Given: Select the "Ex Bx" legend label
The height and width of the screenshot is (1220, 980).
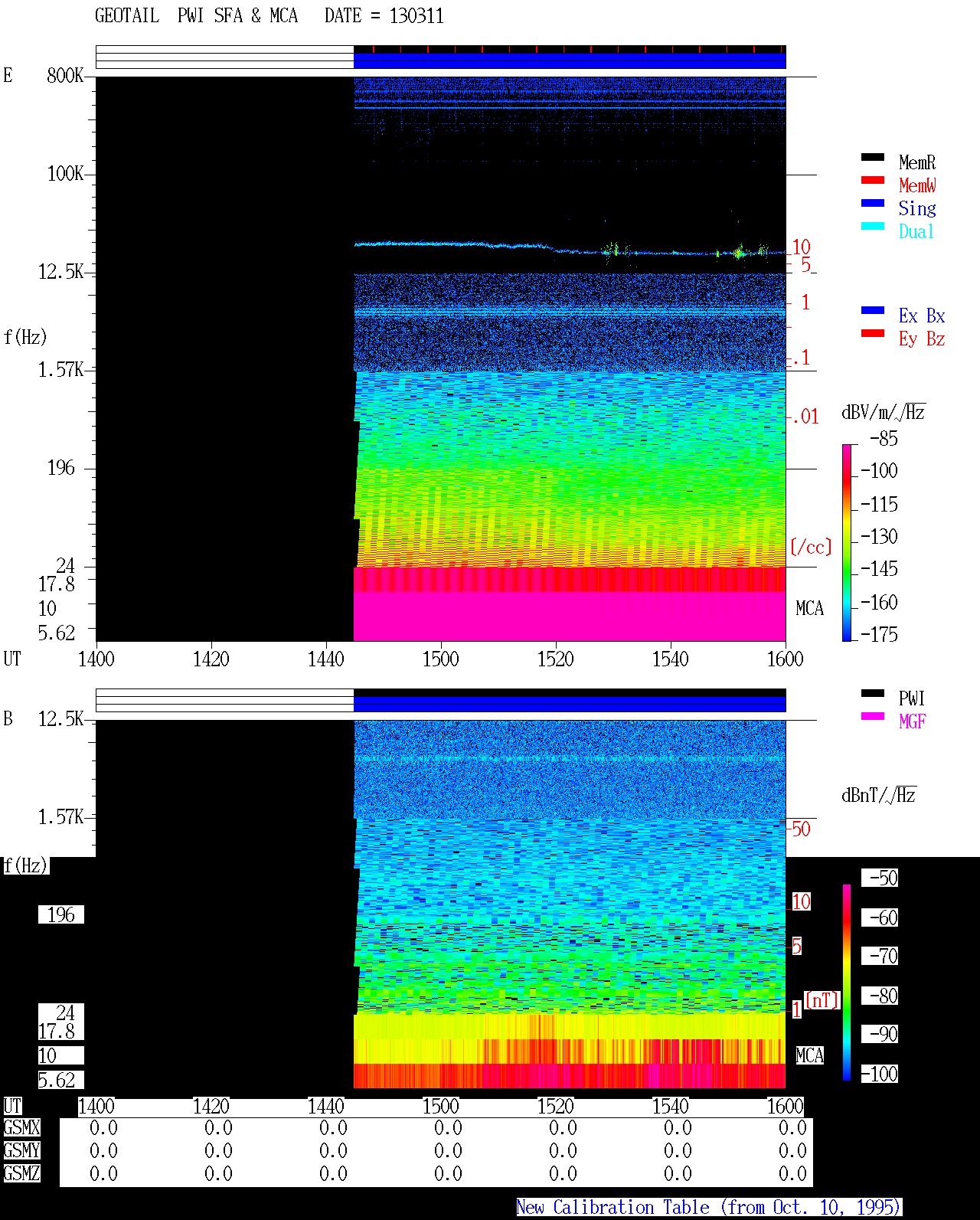Looking at the screenshot, I should tap(922, 316).
